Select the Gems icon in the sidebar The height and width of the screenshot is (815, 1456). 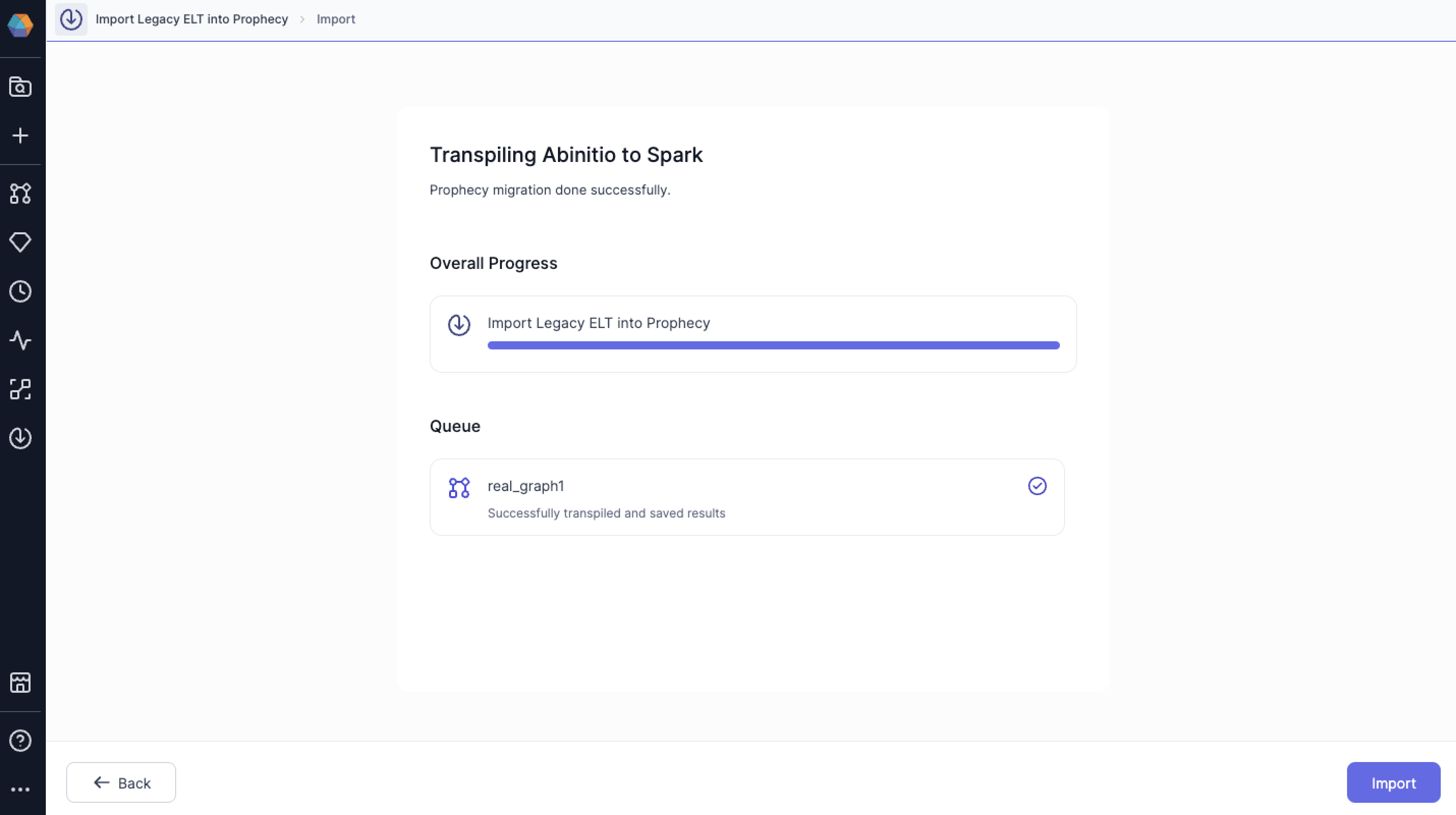click(20, 241)
